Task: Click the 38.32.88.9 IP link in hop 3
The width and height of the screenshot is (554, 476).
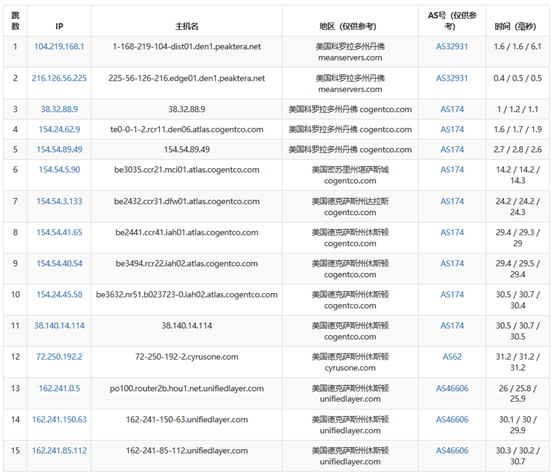Action: [x=59, y=109]
